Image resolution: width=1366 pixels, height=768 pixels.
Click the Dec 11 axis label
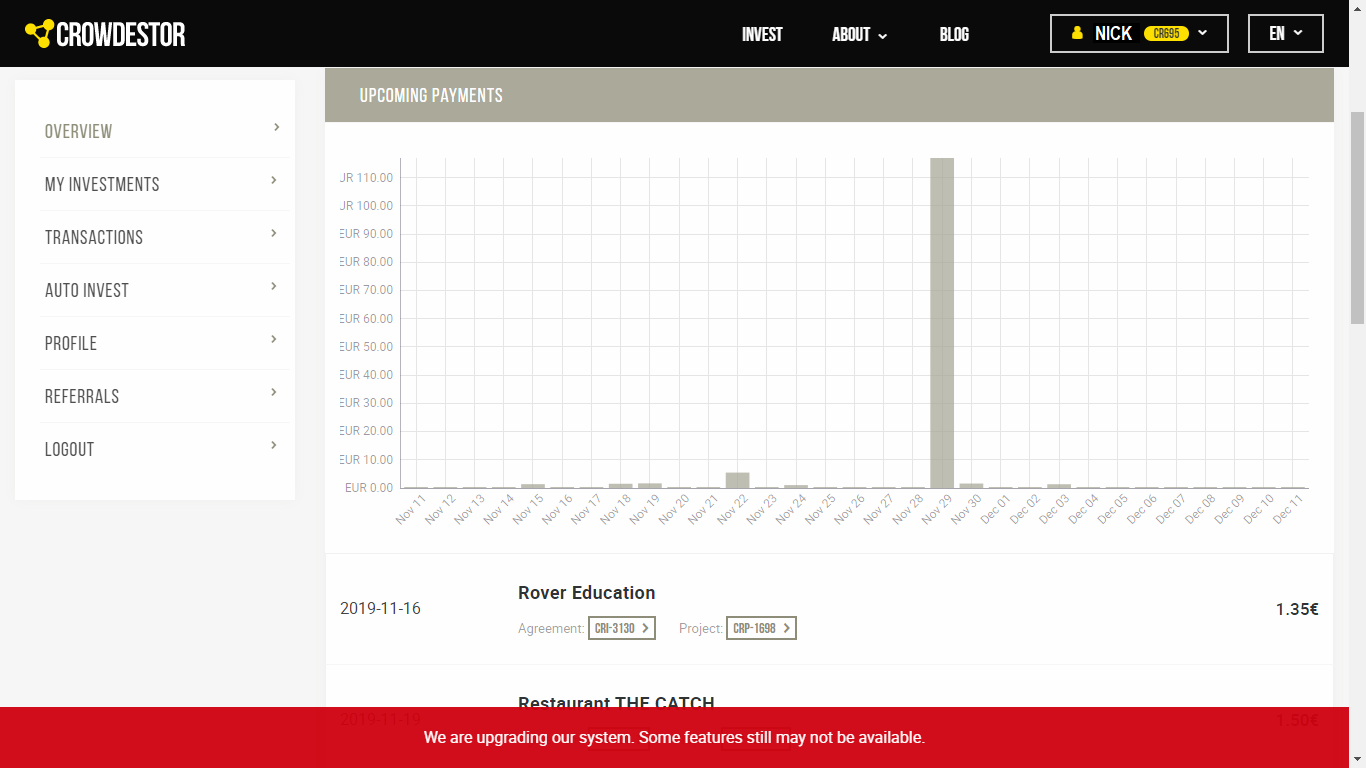tap(1289, 509)
